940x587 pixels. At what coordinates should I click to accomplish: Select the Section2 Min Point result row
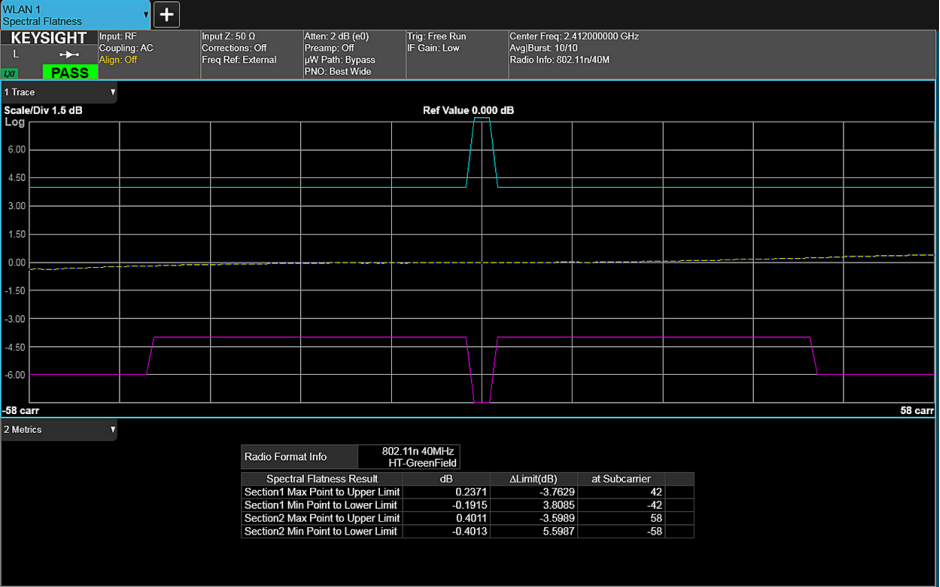click(x=468, y=531)
